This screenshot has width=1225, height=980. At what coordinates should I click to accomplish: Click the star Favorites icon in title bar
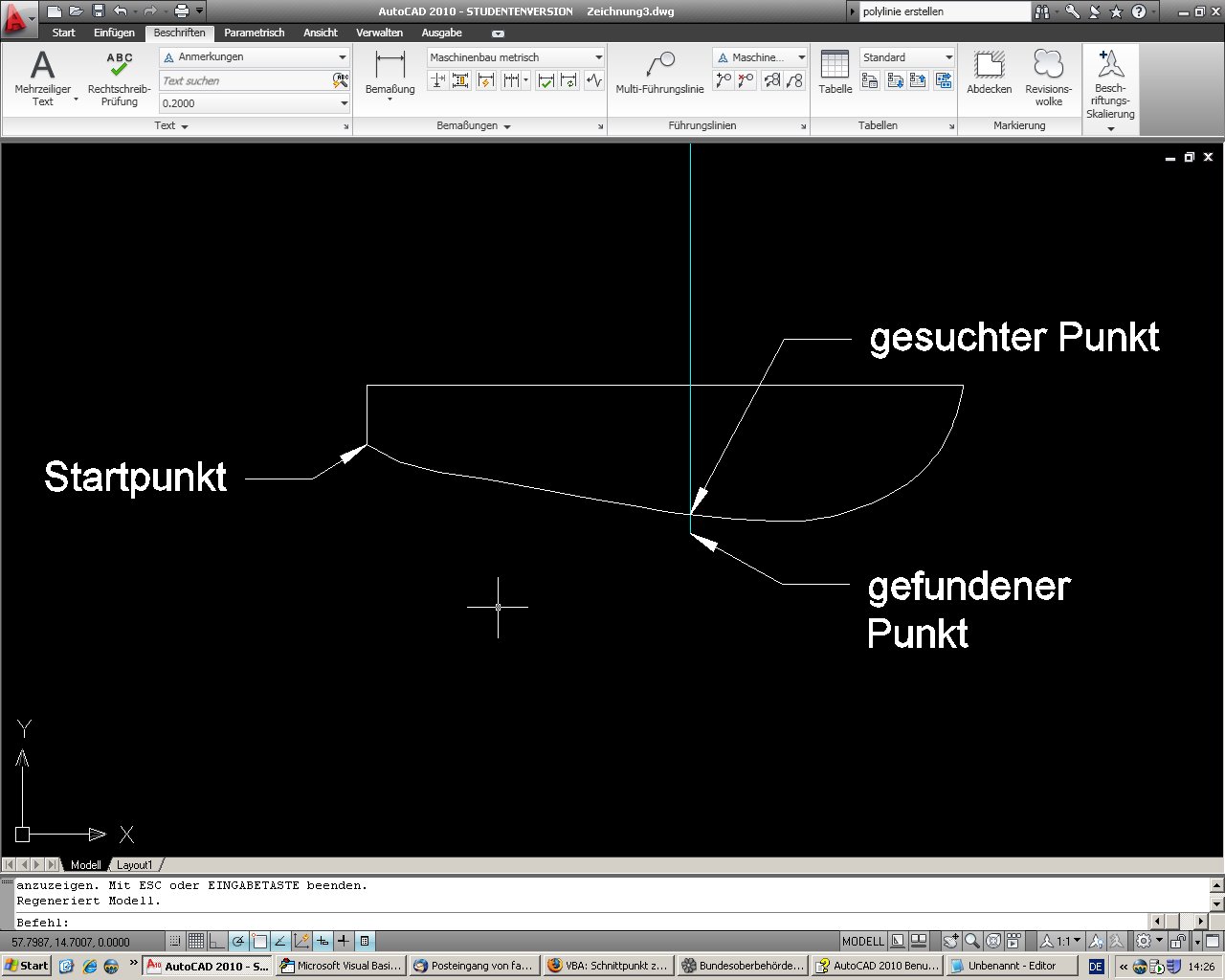click(x=1116, y=11)
